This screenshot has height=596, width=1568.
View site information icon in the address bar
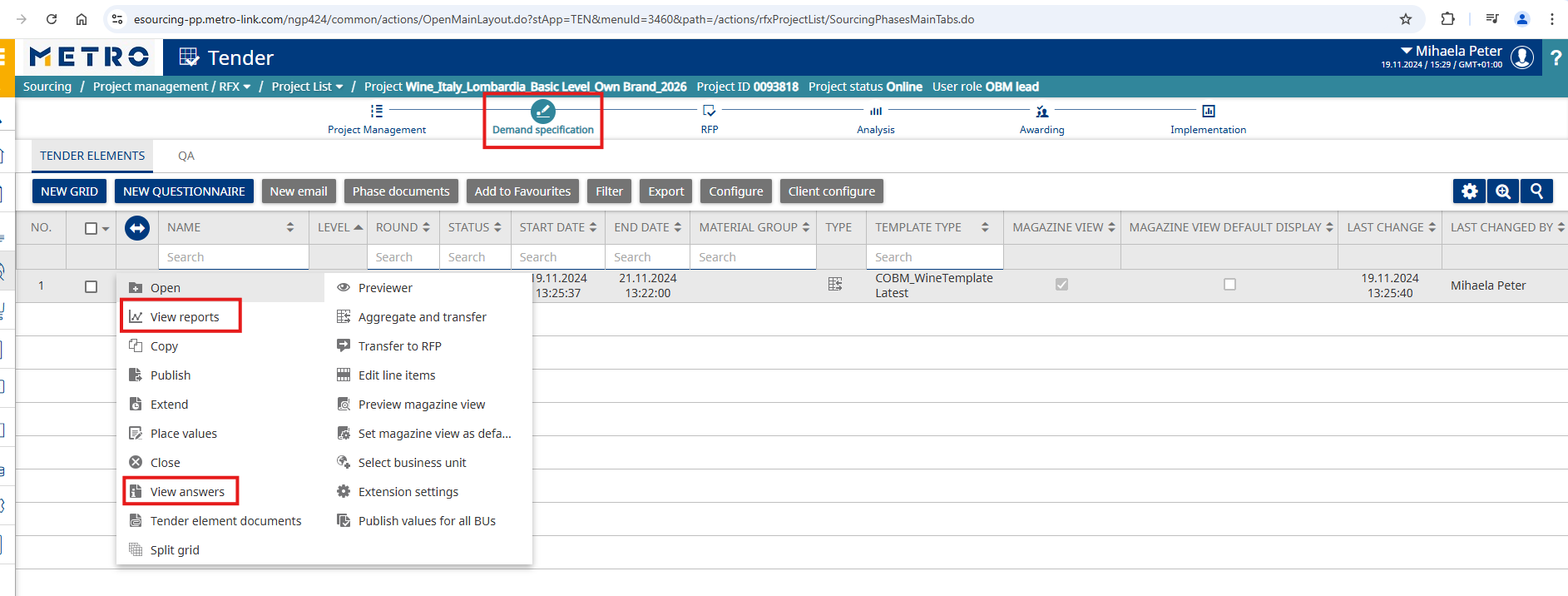[117, 19]
